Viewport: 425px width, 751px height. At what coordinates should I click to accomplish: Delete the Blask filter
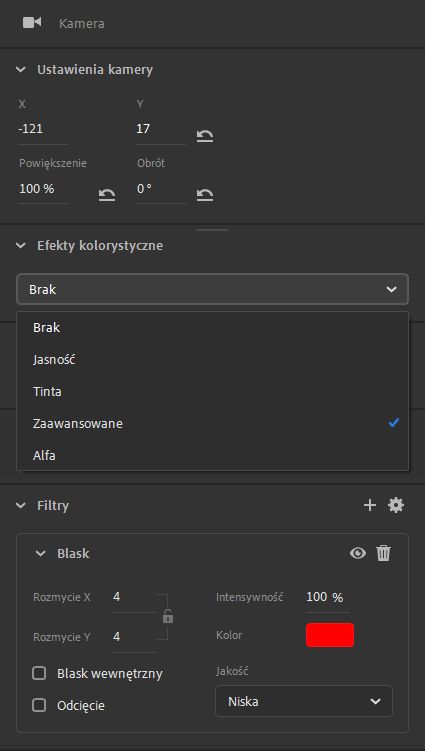tap(383, 553)
